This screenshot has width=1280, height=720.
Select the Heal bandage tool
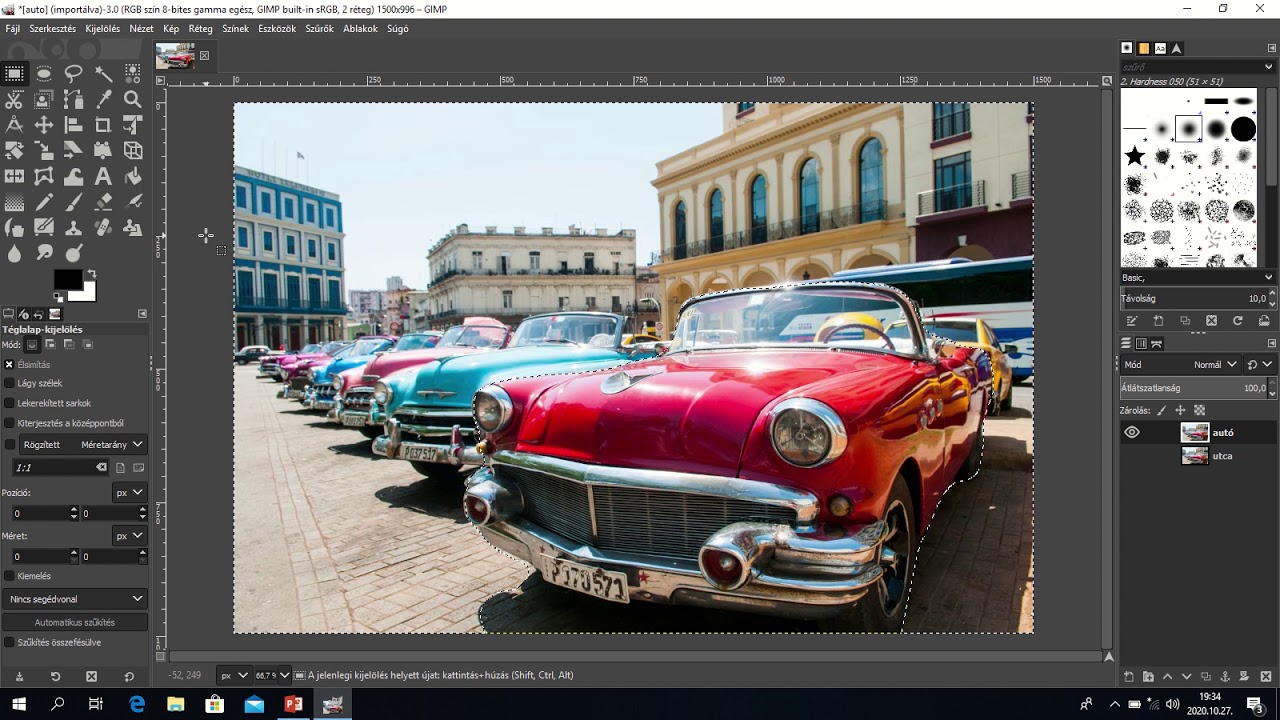[103, 228]
